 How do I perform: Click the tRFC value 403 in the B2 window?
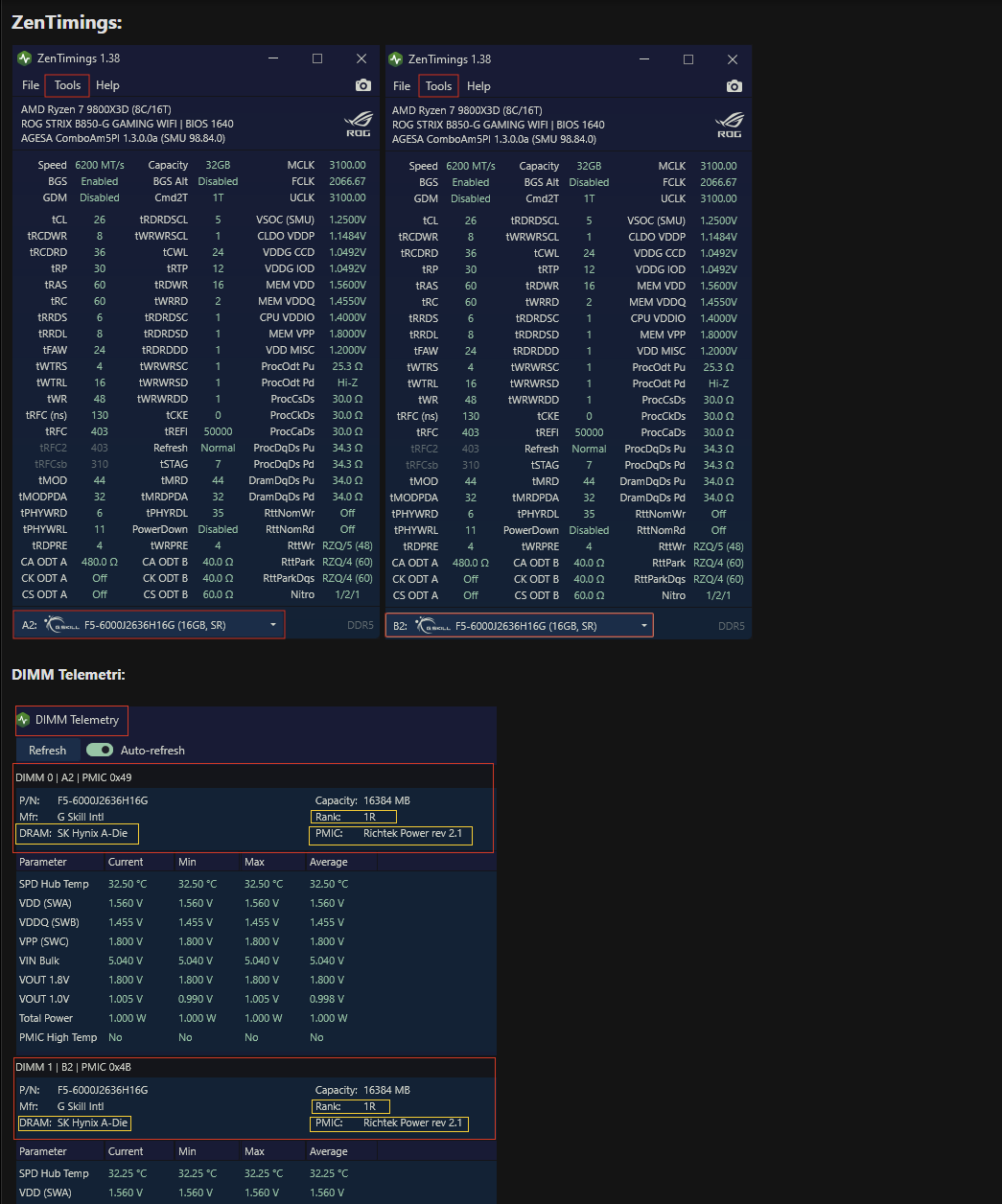[x=471, y=432]
